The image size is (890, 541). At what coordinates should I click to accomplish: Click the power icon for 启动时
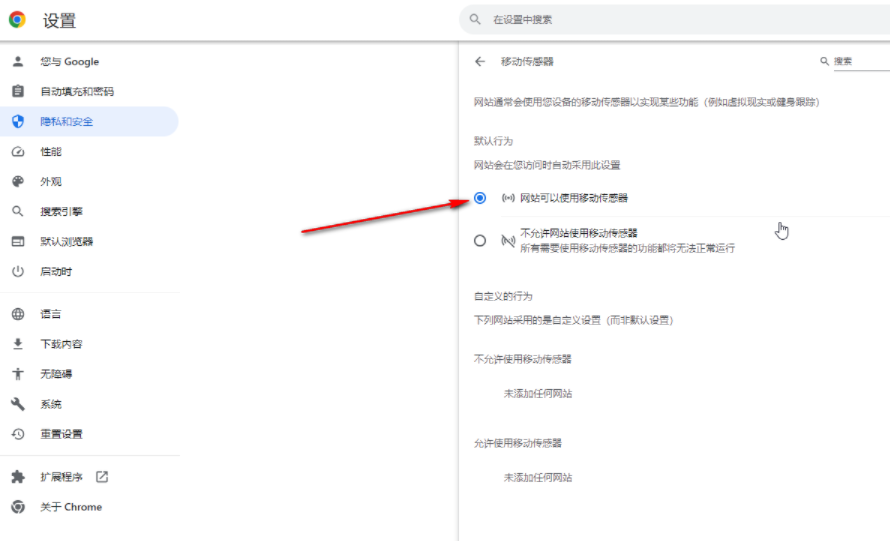click(x=18, y=272)
